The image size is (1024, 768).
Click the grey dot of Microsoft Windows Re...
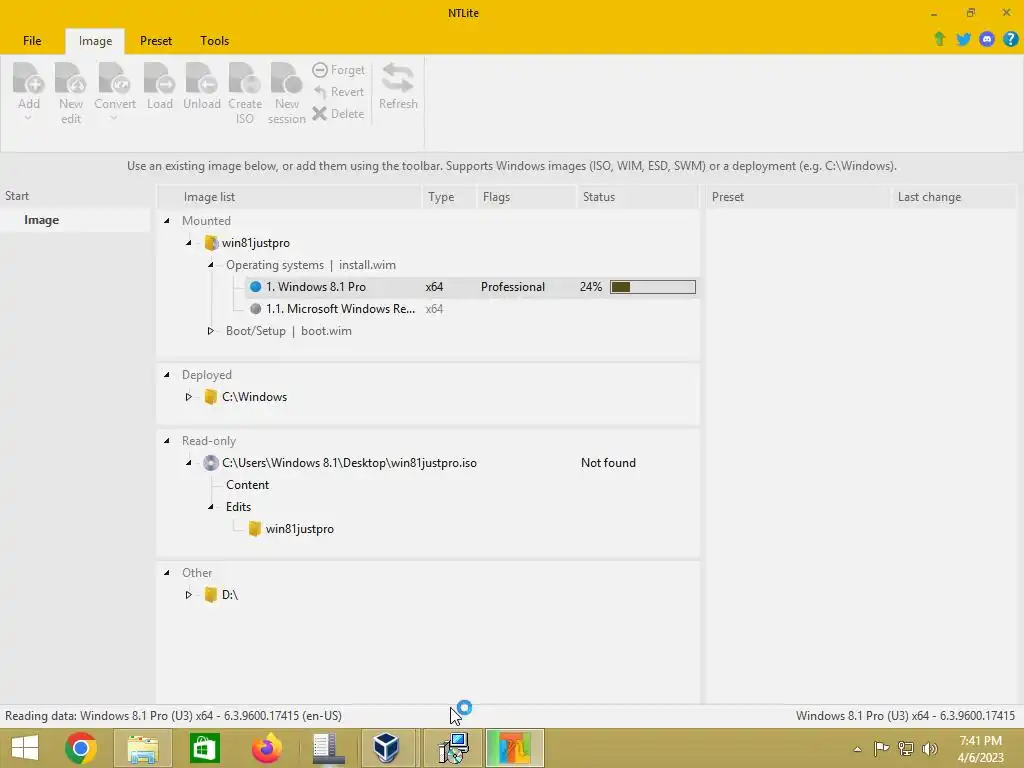(x=255, y=309)
